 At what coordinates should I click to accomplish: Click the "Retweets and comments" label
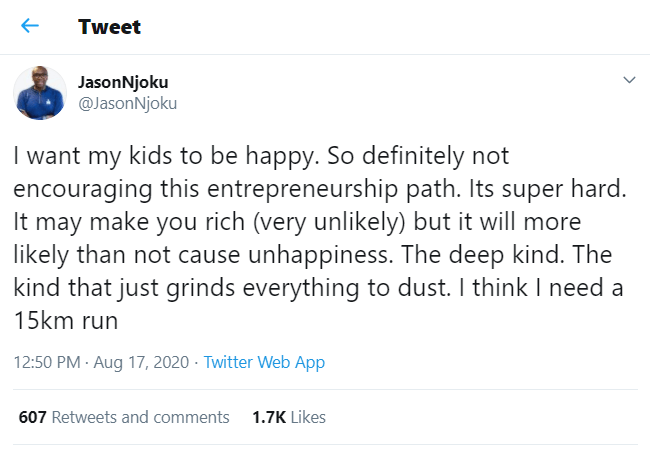(140, 417)
